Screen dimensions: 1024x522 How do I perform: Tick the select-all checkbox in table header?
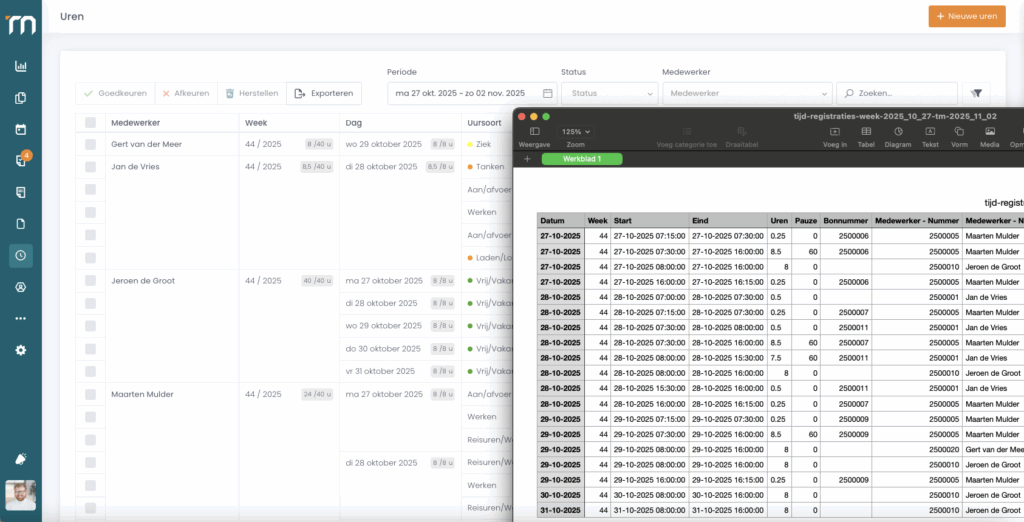(x=91, y=122)
